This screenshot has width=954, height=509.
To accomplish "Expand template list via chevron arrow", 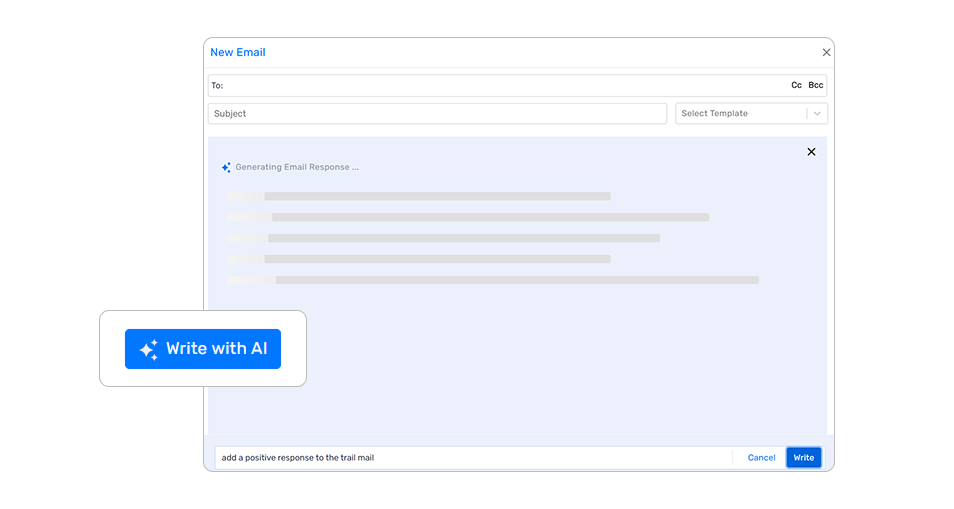I will (817, 114).
